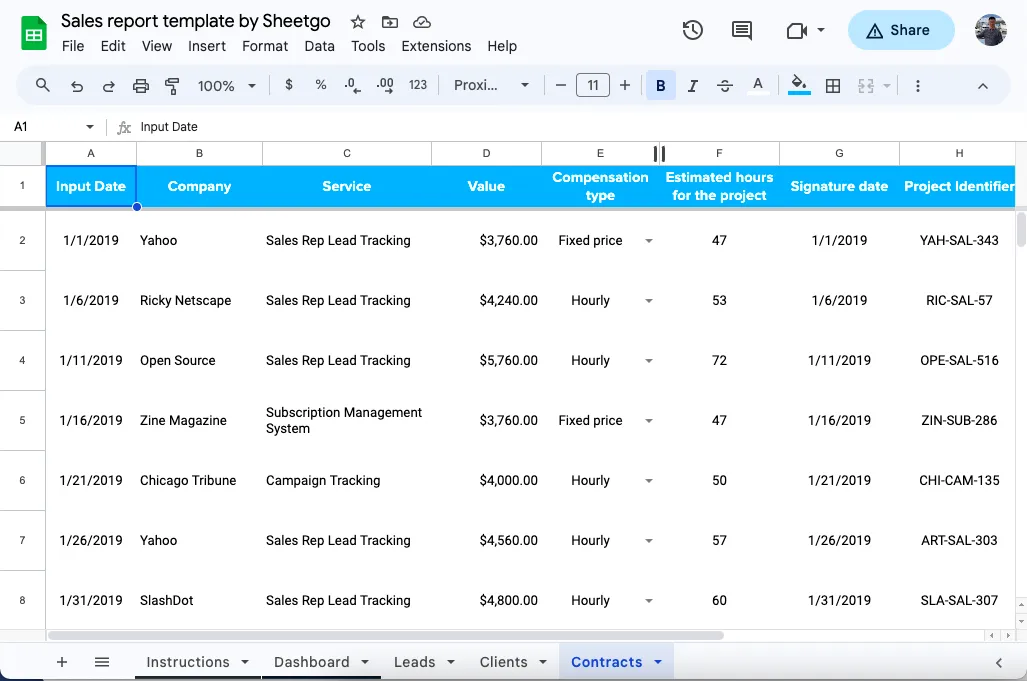This screenshot has width=1027, height=681.
Task: Open more number formats 123
Action: coord(418,85)
